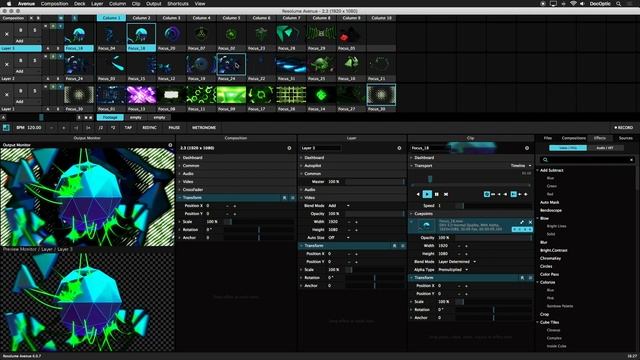Click the effects search magnifier icon
640x360 pixels.
click(x=545, y=160)
